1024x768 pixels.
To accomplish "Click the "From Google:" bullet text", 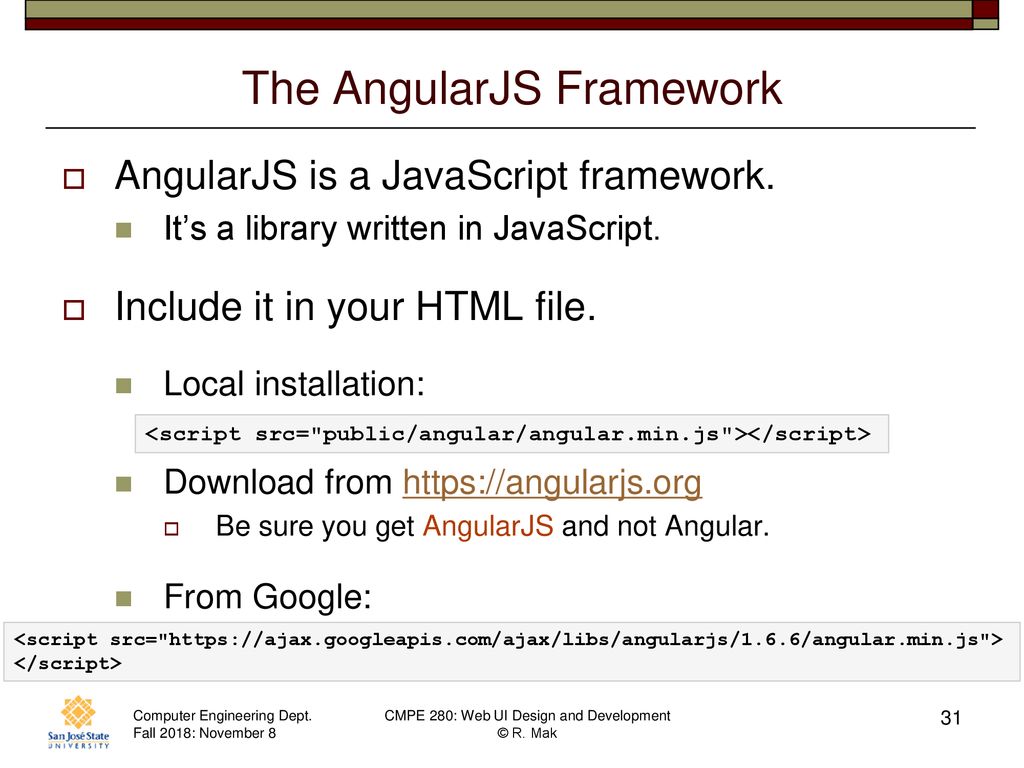I will [x=267, y=597].
